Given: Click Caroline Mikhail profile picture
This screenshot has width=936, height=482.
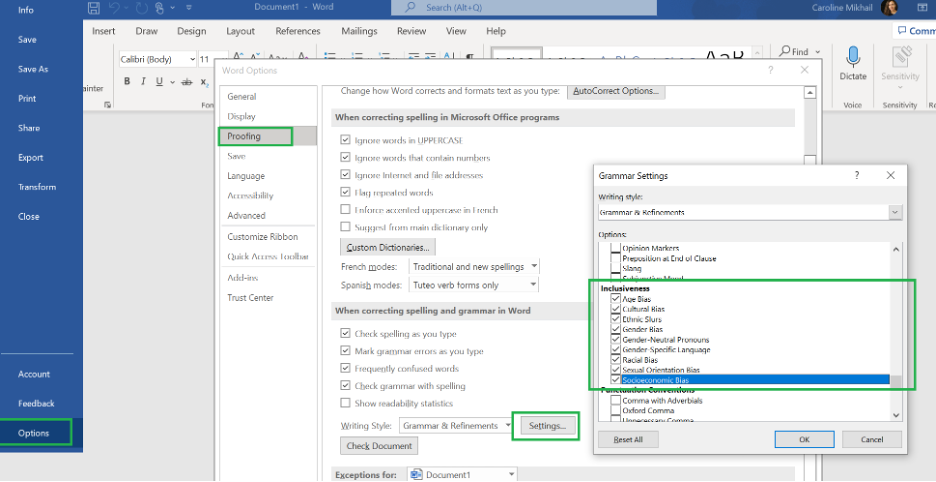Looking at the screenshot, I should (889, 8).
